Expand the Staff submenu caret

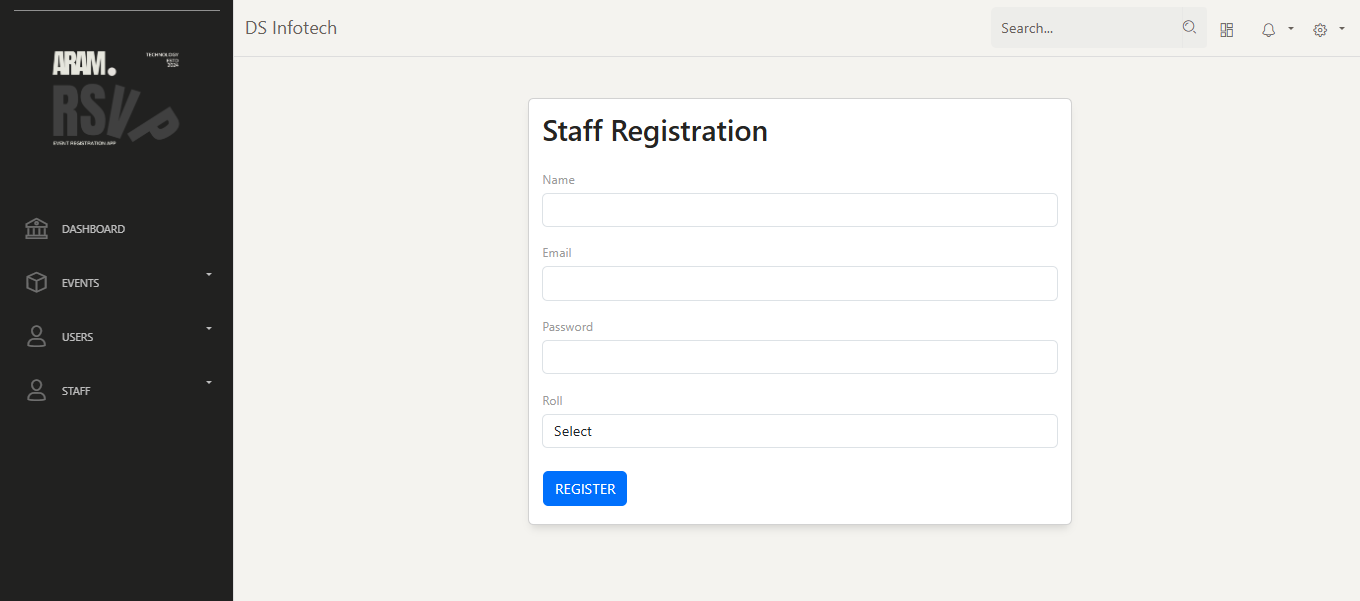tap(209, 382)
